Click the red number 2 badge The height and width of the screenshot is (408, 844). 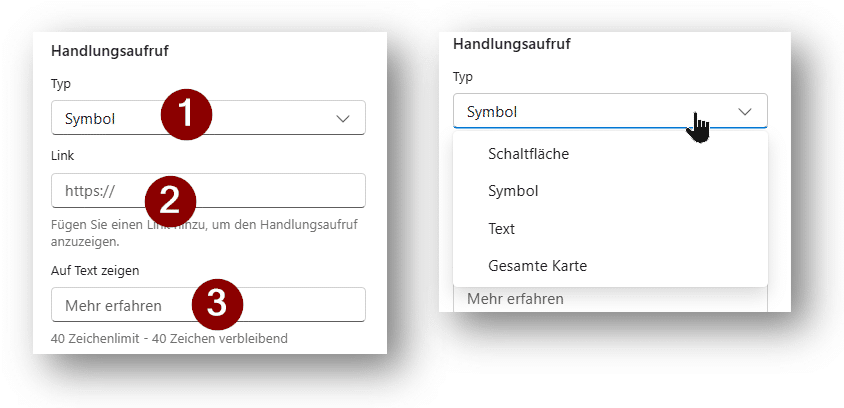coord(170,197)
